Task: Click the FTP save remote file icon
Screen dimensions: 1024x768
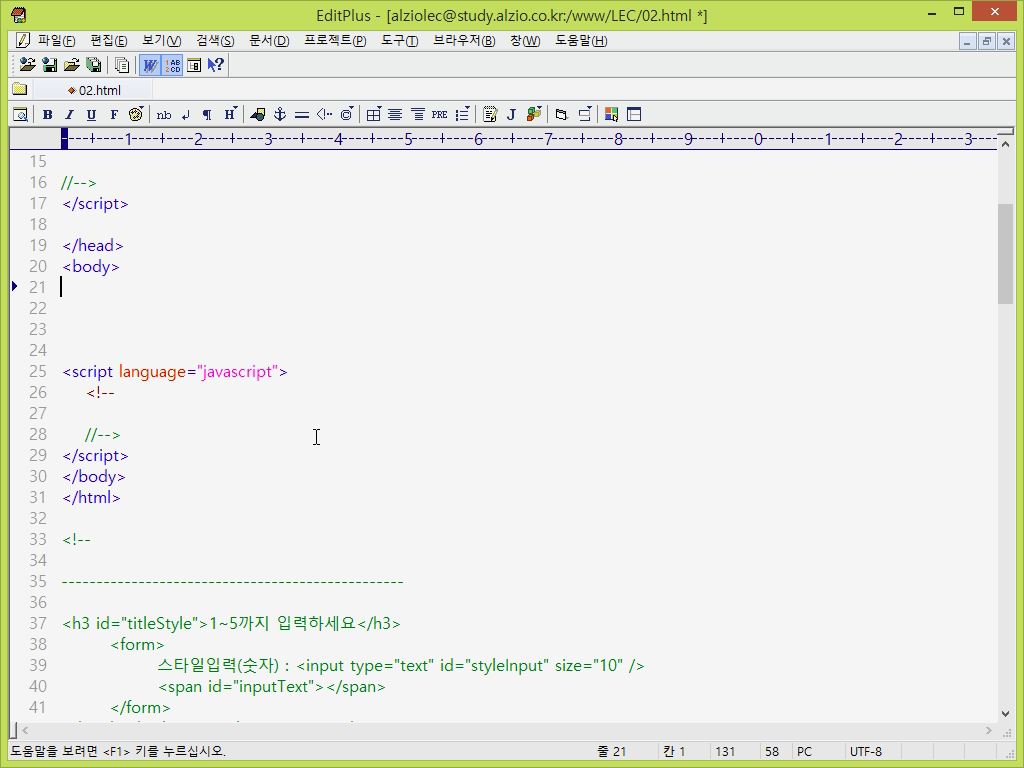Action: tap(50, 65)
